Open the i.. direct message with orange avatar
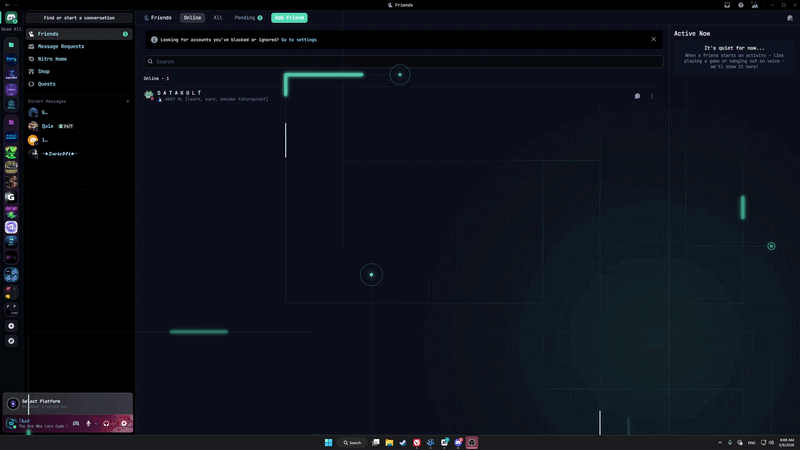The width and height of the screenshot is (800, 450). coord(79,140)
